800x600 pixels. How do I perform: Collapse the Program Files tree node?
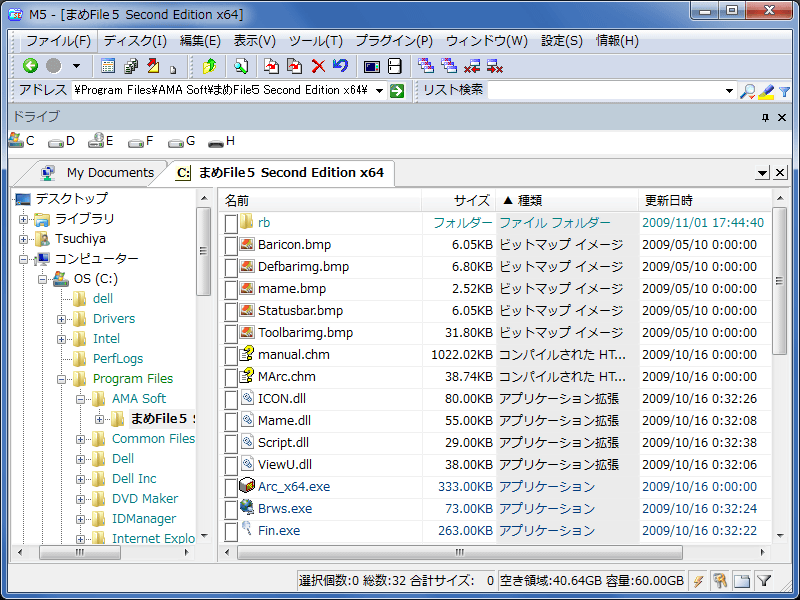62,379
